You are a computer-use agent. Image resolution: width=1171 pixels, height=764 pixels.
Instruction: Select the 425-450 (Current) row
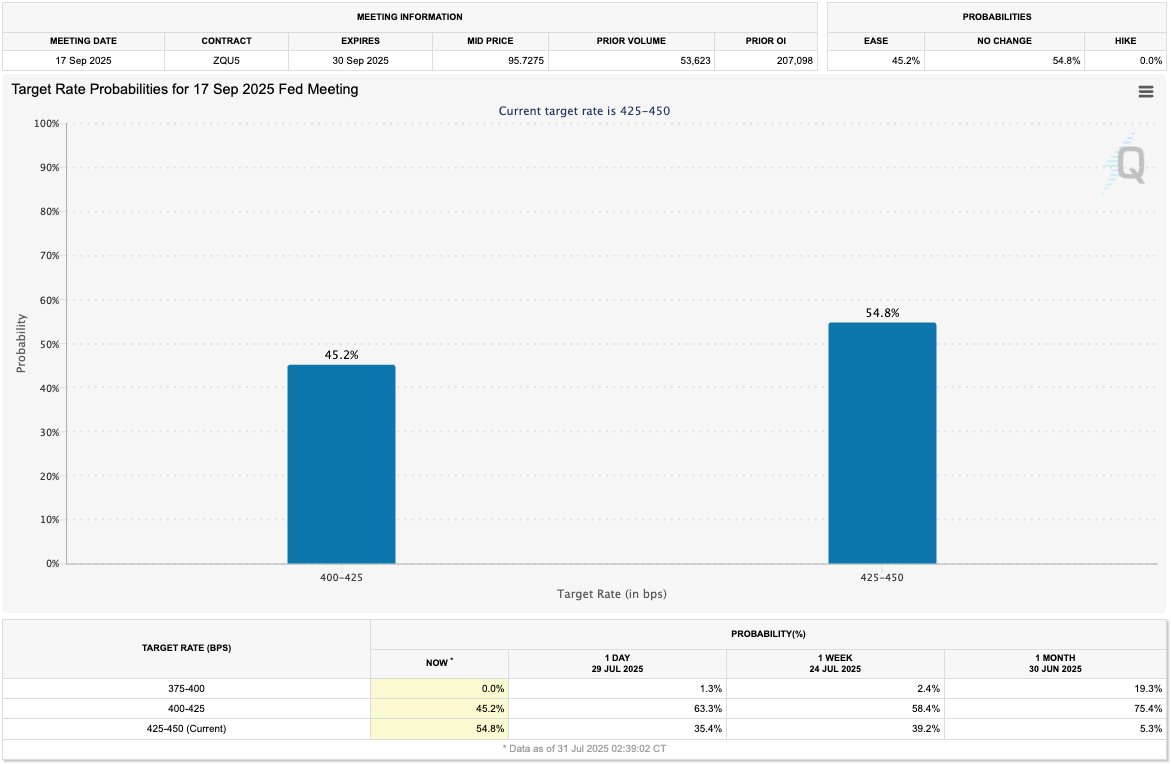pyautogui.click(x=187, y=728)
